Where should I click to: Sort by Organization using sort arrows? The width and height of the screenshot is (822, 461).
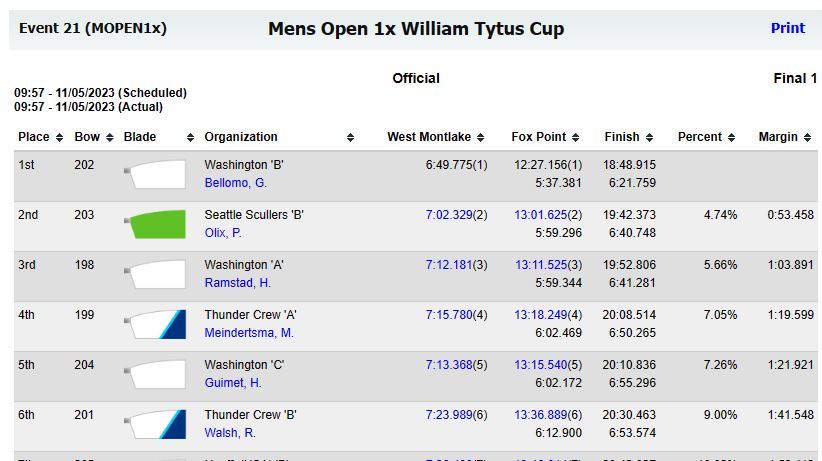(350, 137)
